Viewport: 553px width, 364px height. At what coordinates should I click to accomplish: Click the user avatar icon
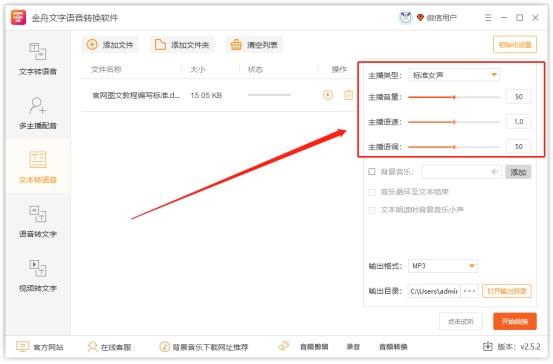point(405,17)
